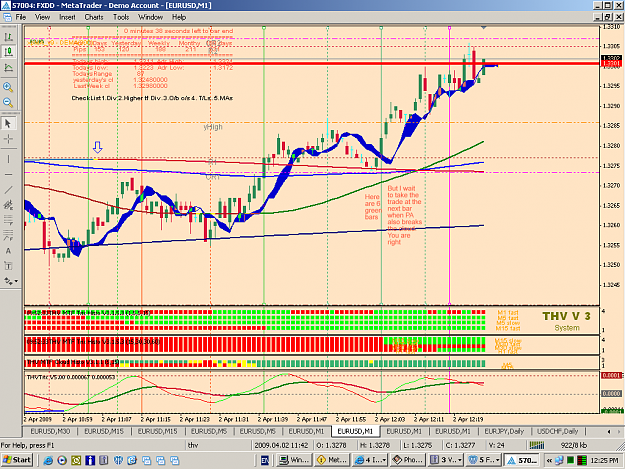Image resolution: width=625 pixels, height=469 pixels.
Task: Click the EN language bar indicator
Action: [265, 460]
